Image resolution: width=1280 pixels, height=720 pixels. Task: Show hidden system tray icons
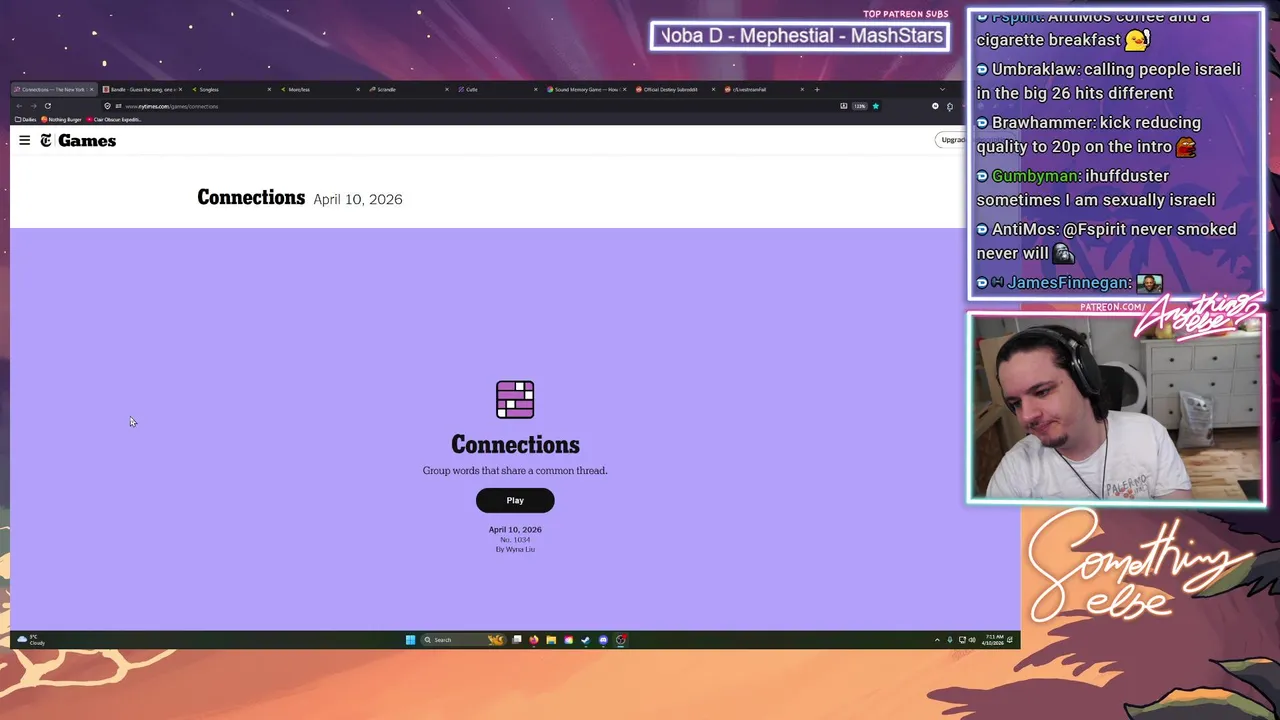click(x=937, y=640)
